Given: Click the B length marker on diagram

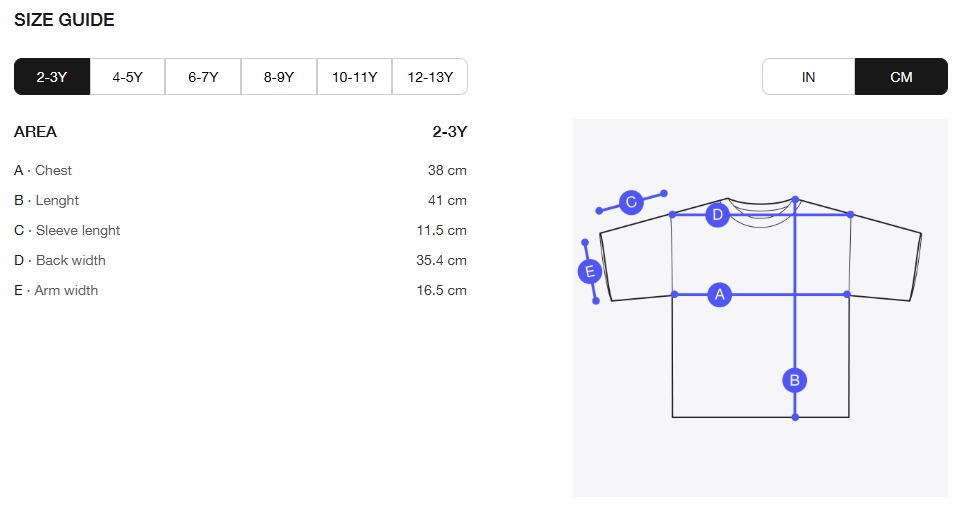Looking at the screenshot, I should point(795,380).
